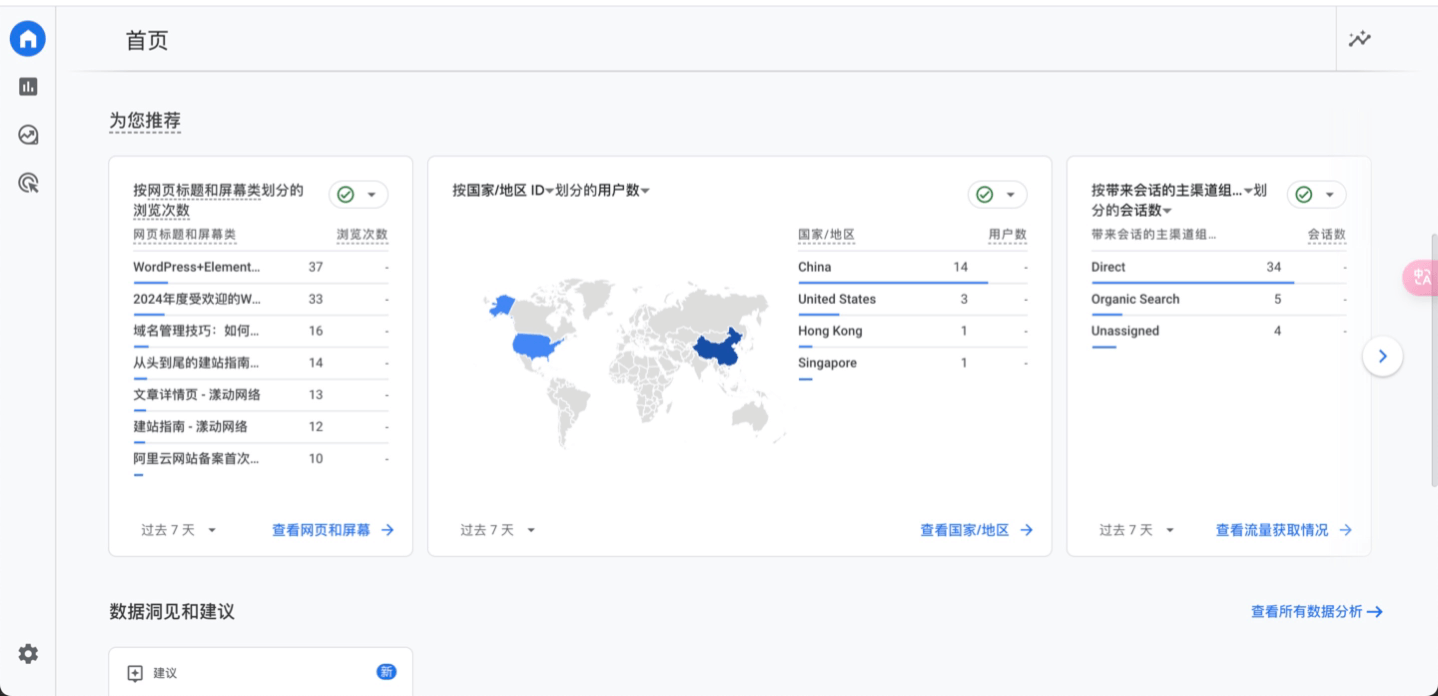The image size is (1438, 696).
Task: Open the 建议 suggestion card
Action: point(261,672)
